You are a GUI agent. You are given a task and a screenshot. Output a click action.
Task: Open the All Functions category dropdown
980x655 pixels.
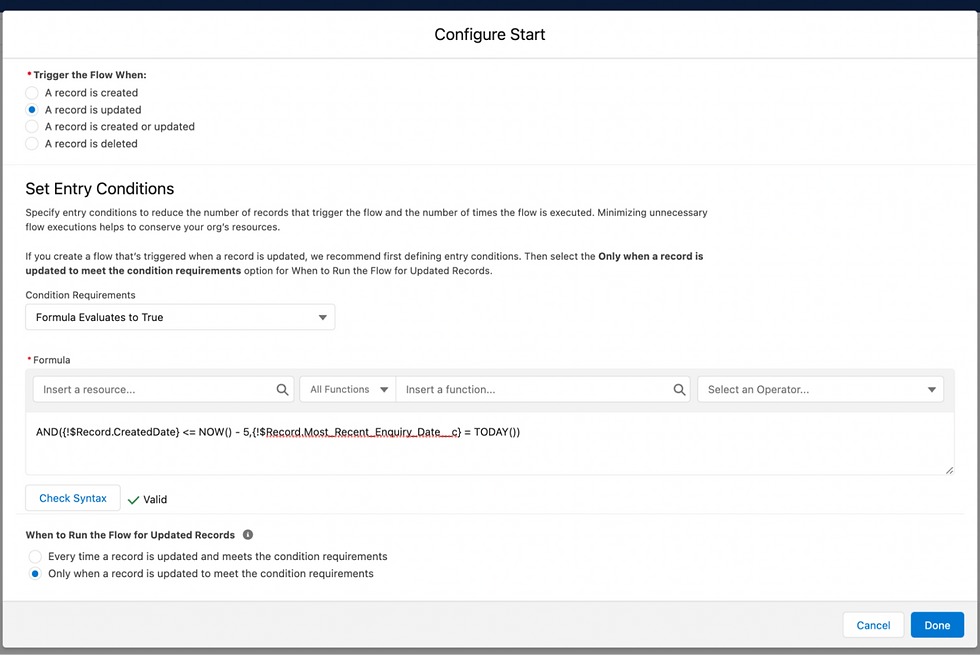(348, 389)
